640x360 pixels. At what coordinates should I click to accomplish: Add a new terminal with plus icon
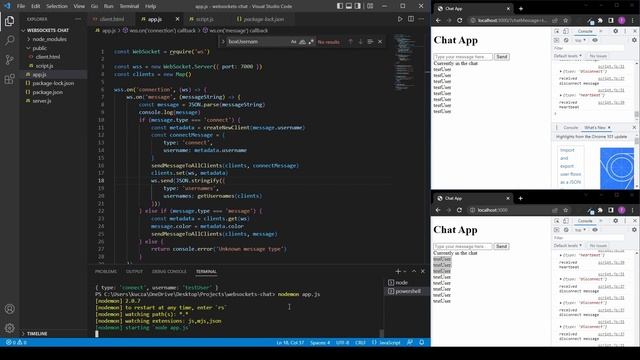398,271
